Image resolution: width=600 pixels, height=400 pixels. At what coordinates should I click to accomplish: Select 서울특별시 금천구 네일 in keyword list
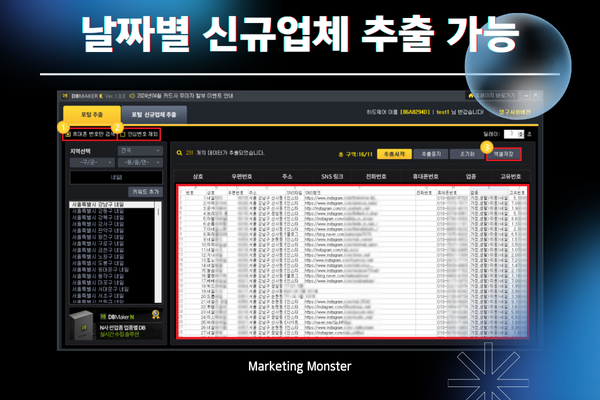click(112, 250)
